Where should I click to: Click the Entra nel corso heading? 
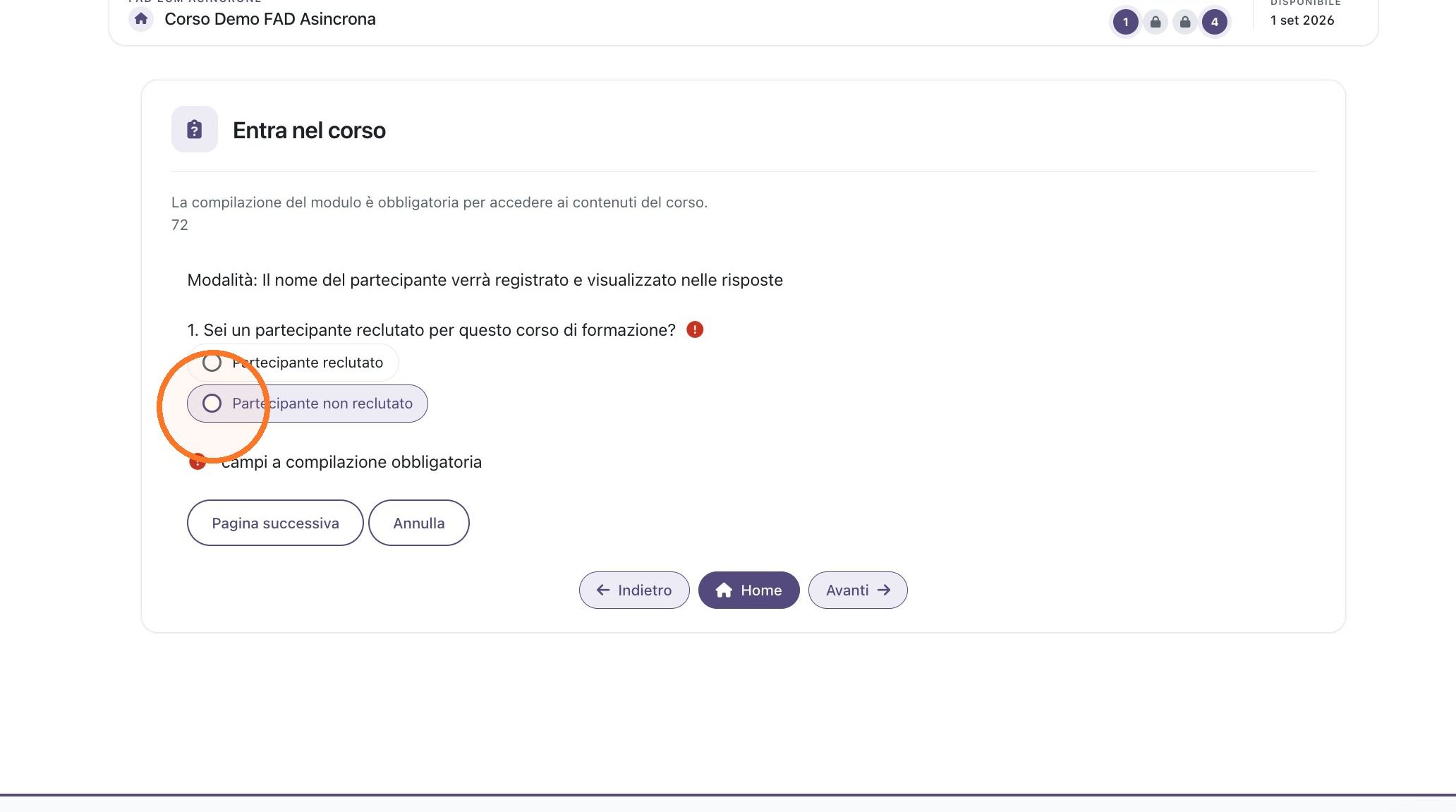point(309,131)
